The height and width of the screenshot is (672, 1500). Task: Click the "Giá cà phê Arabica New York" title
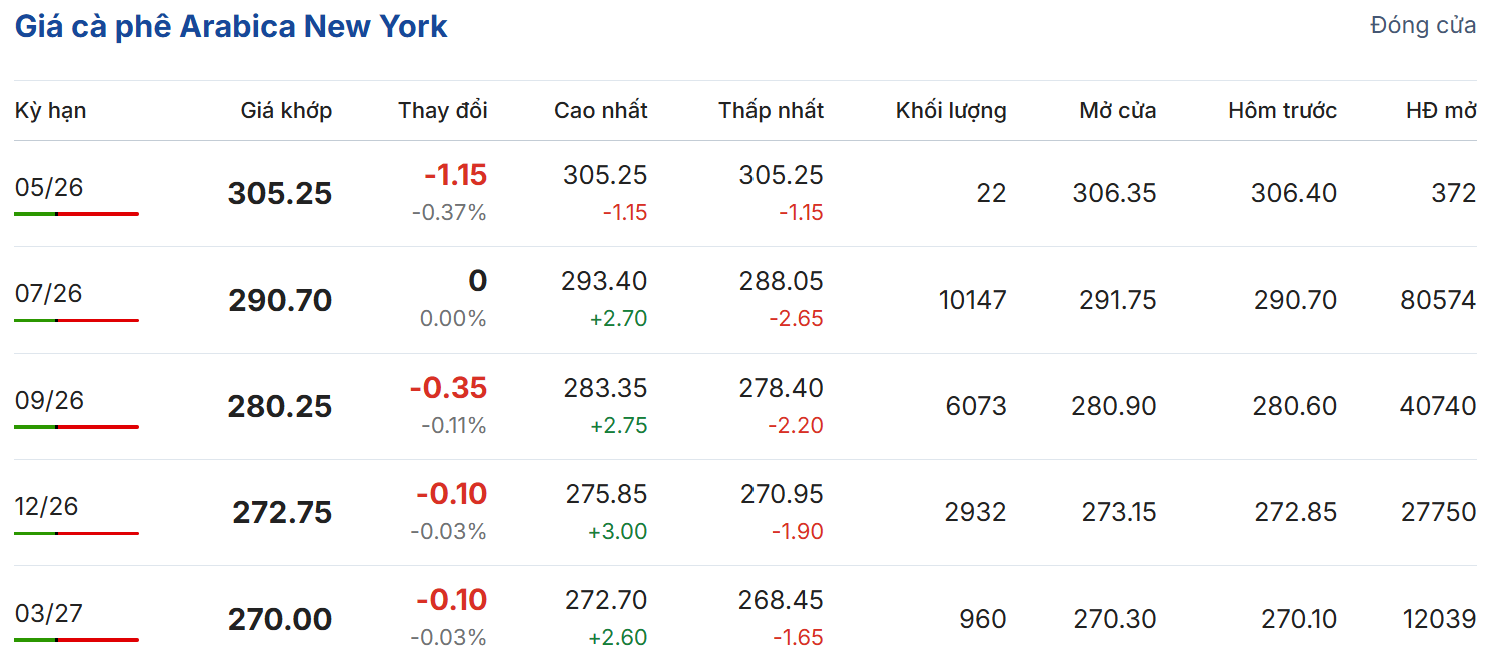(x=231, y=27)
